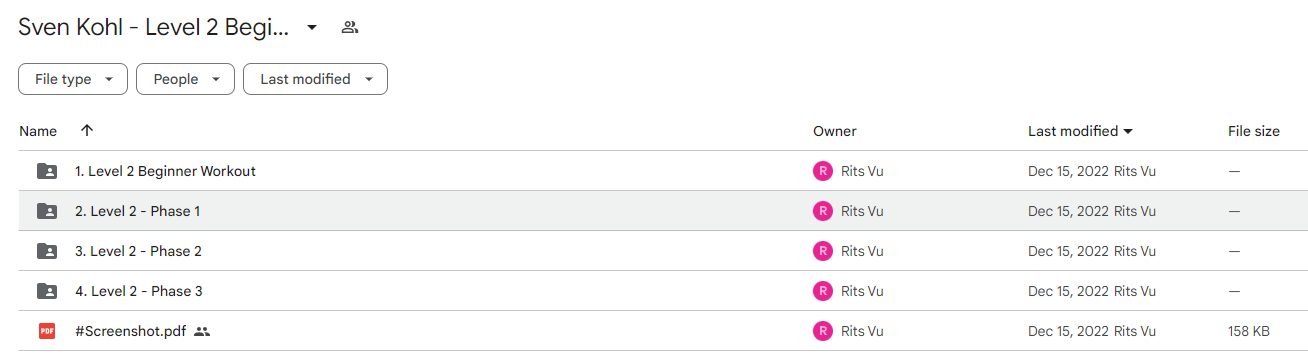
Task: Open the People filter dropdown
Action: coord(185,79)
